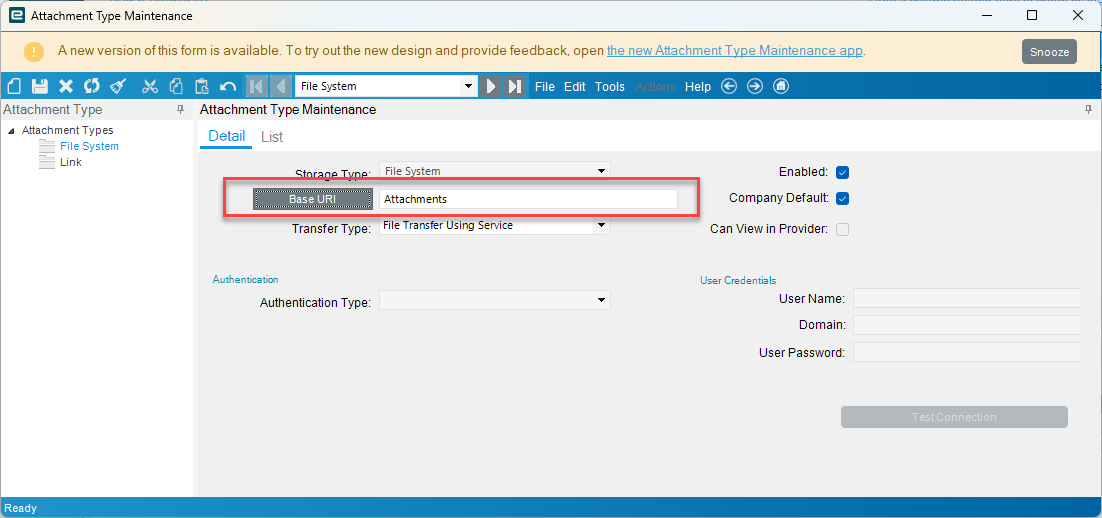This screenshot has width=1102, height=518.
Task: Open the record selector dropdown in toolbar
Action: coord(468,86)
